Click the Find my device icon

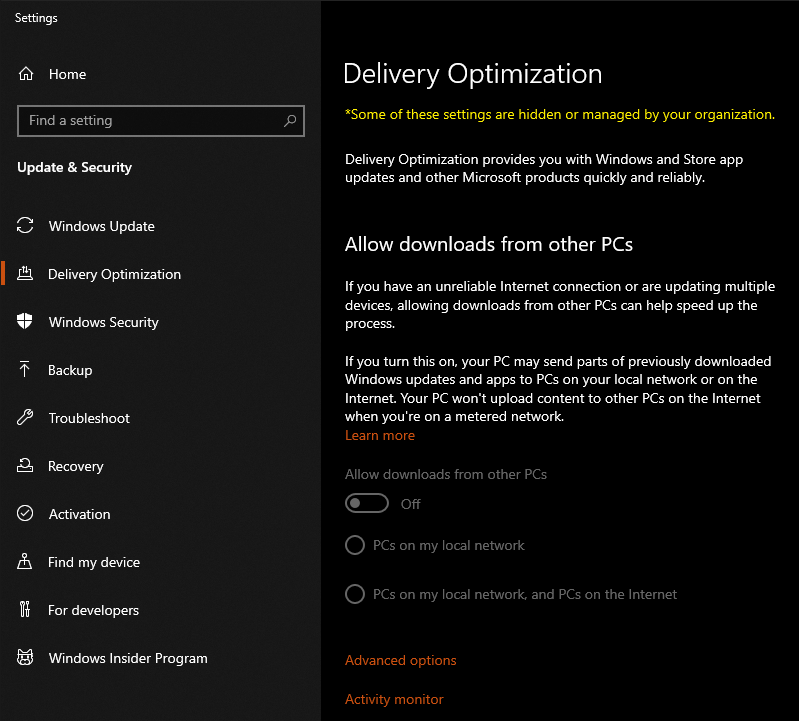24,562
